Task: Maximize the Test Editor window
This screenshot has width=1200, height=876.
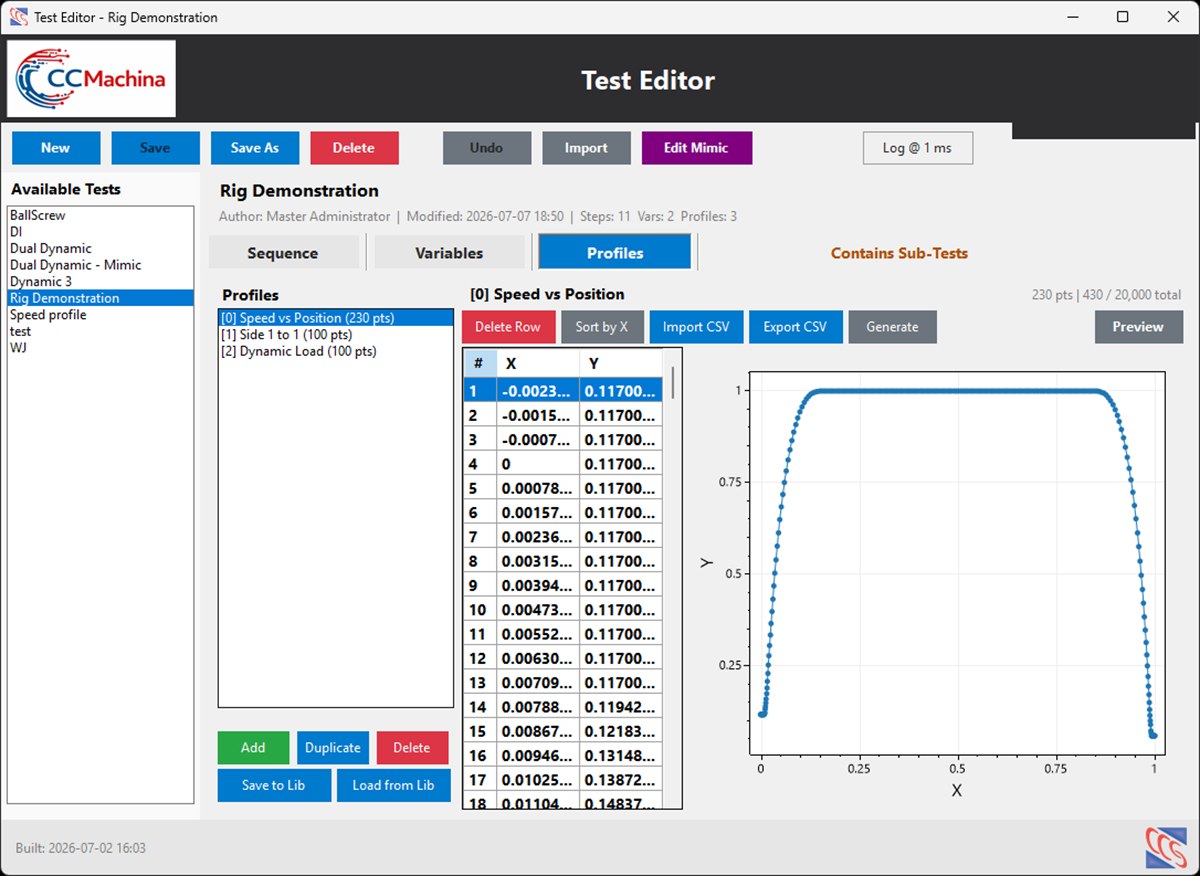Action: (x=1122, y=17)
